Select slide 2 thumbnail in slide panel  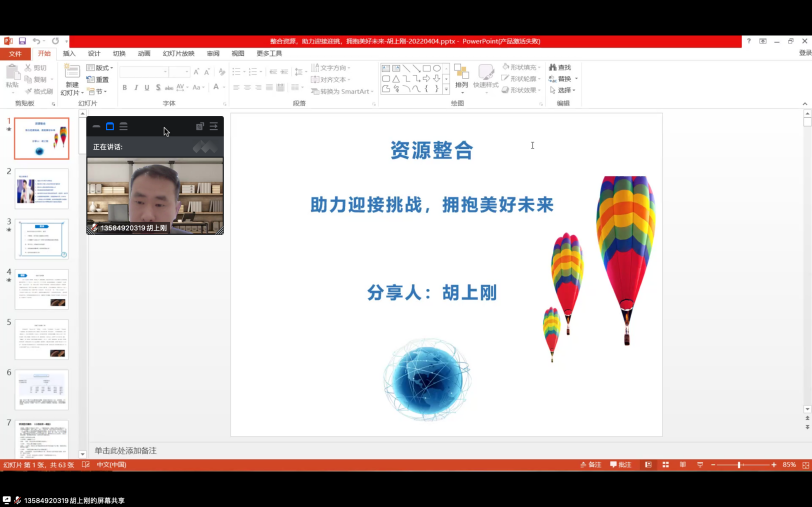click(42, 187)
